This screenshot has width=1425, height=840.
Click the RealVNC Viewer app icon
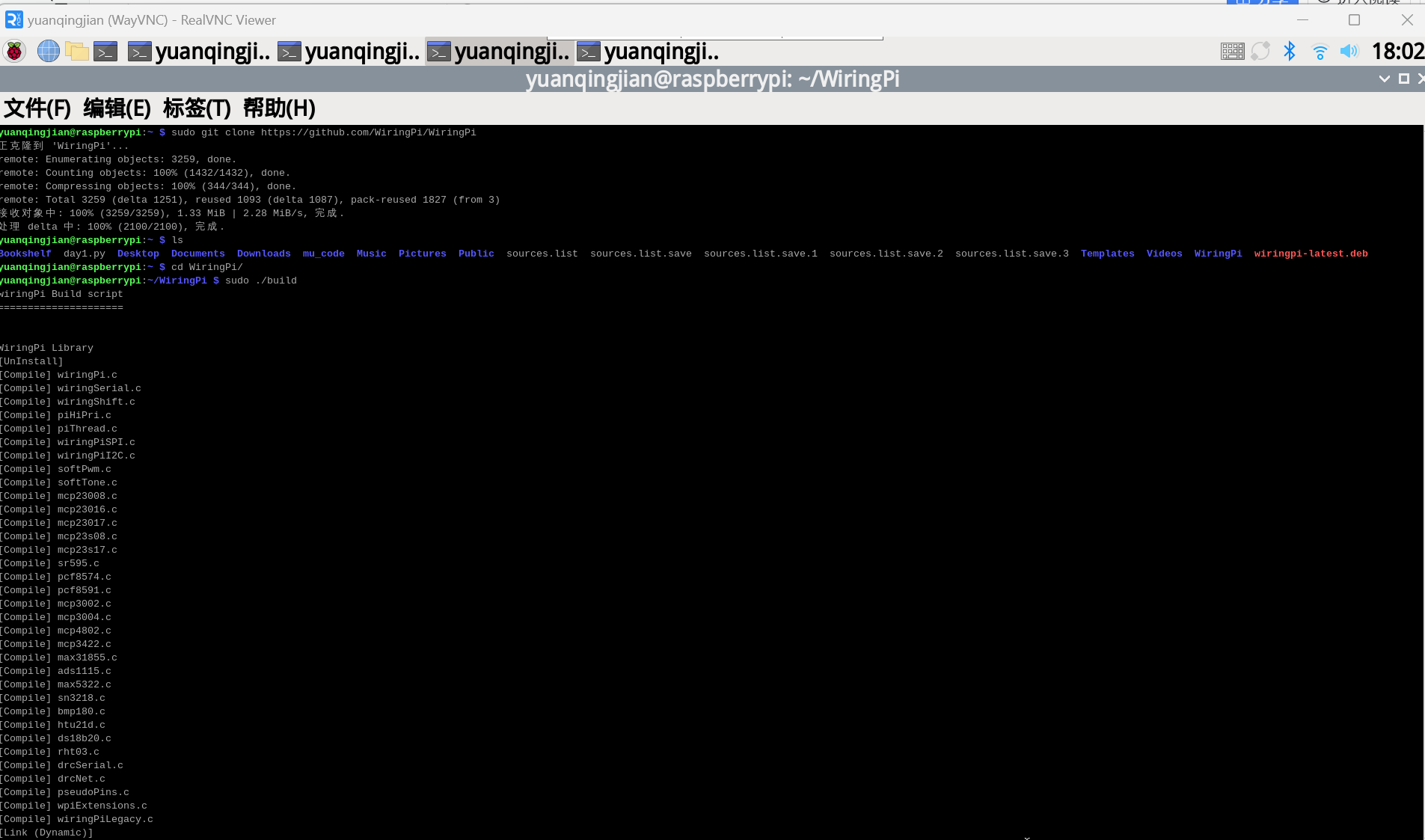point(13,19)
